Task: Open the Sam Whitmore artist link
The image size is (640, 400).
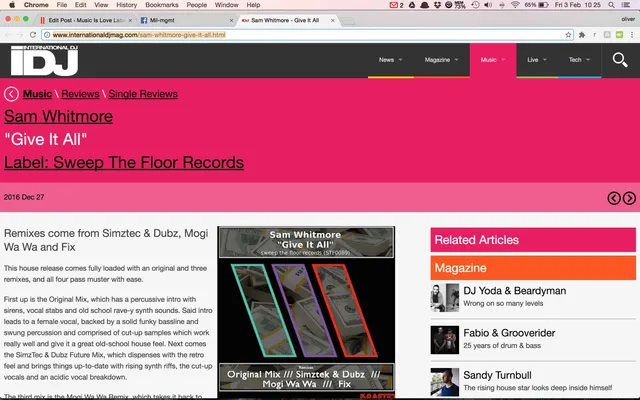Action: [x=58, y=116]
